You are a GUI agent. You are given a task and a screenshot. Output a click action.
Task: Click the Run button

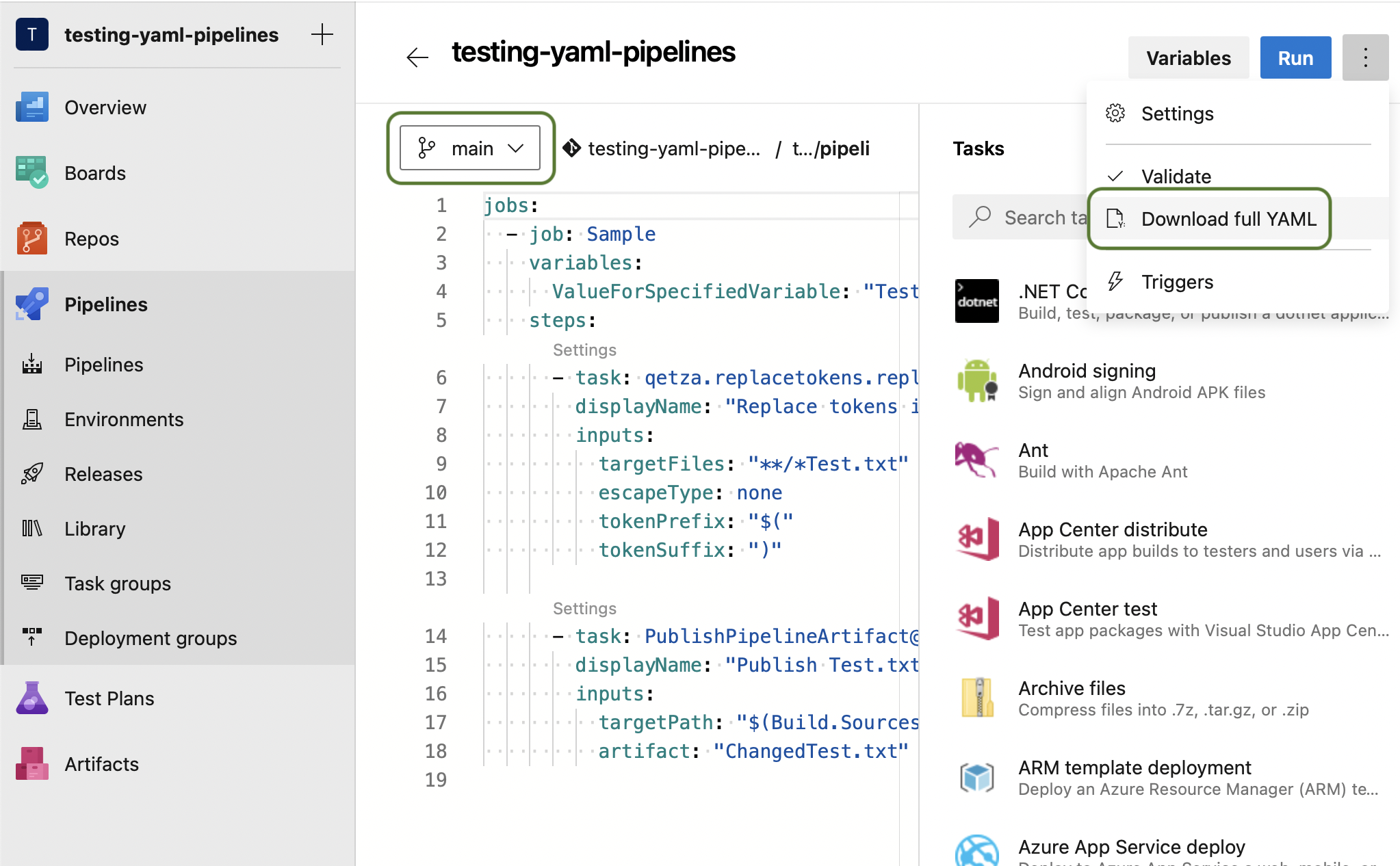[x=1295, y=58]
